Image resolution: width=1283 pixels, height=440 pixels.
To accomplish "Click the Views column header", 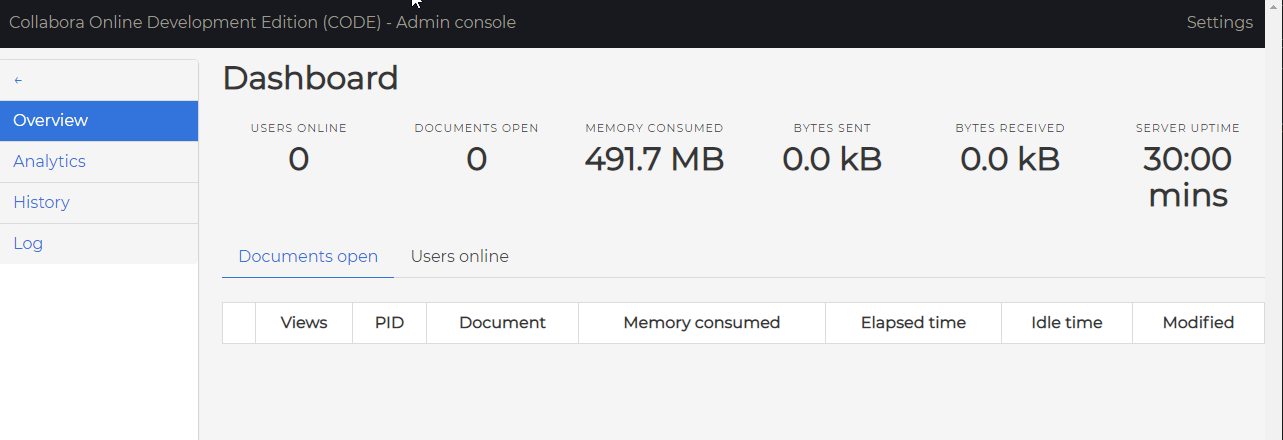I will (x=304, y=323).
